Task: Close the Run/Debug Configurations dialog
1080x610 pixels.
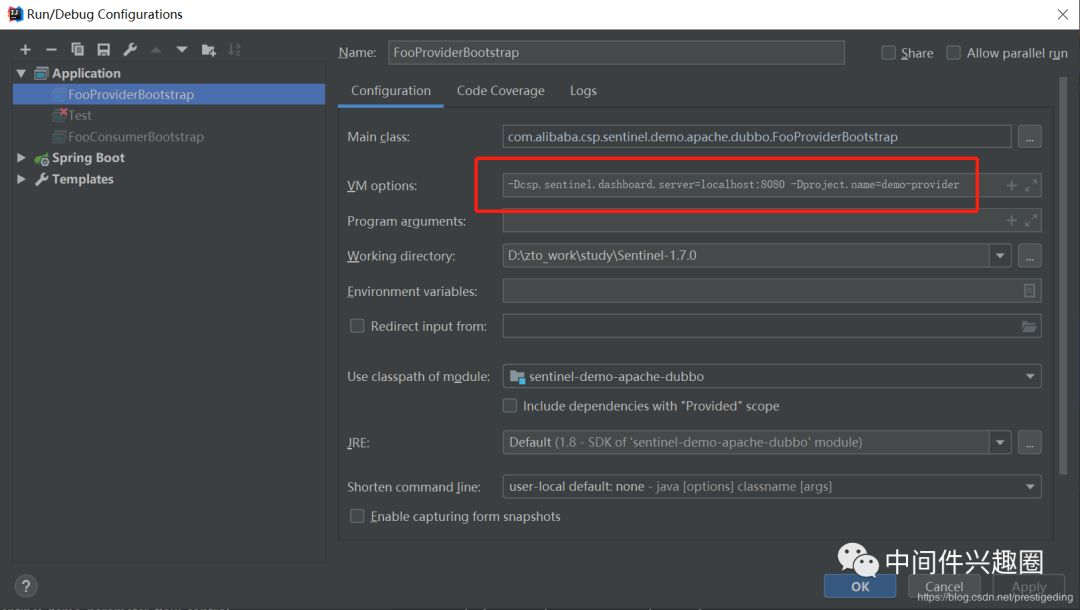Action: click(1063, 14)
